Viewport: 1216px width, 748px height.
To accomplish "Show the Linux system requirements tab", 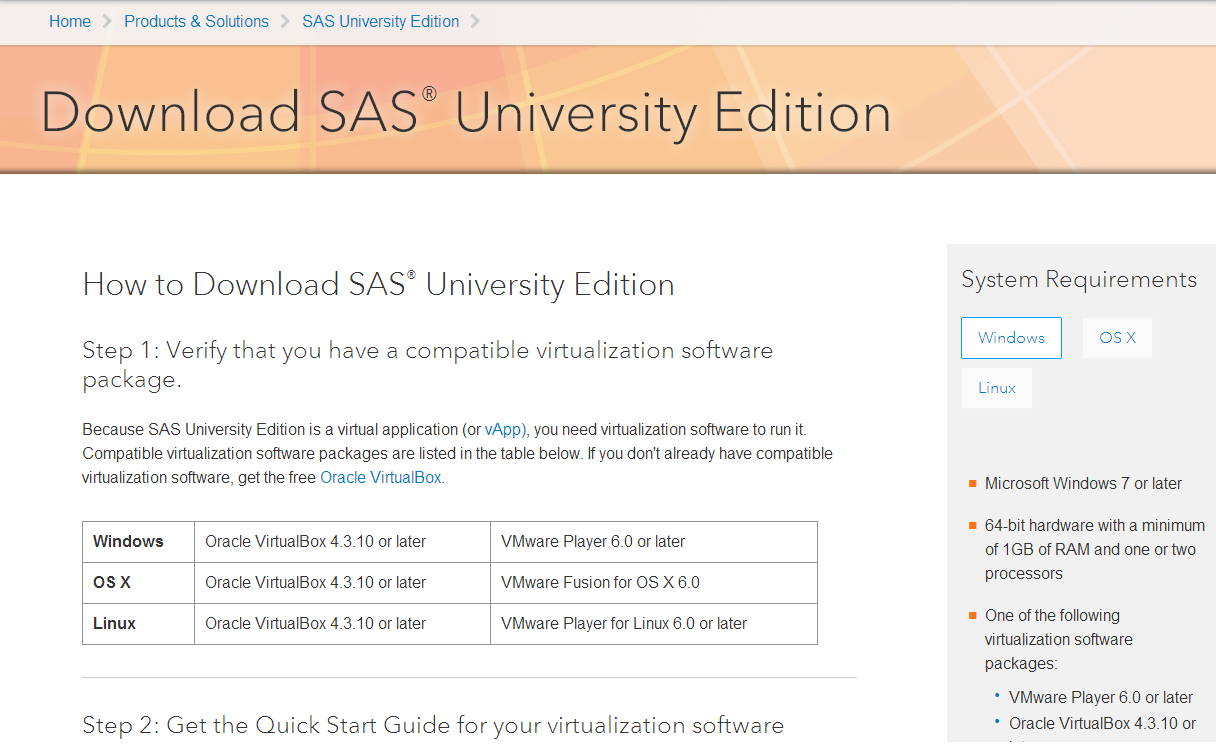I will click(996, 388).
